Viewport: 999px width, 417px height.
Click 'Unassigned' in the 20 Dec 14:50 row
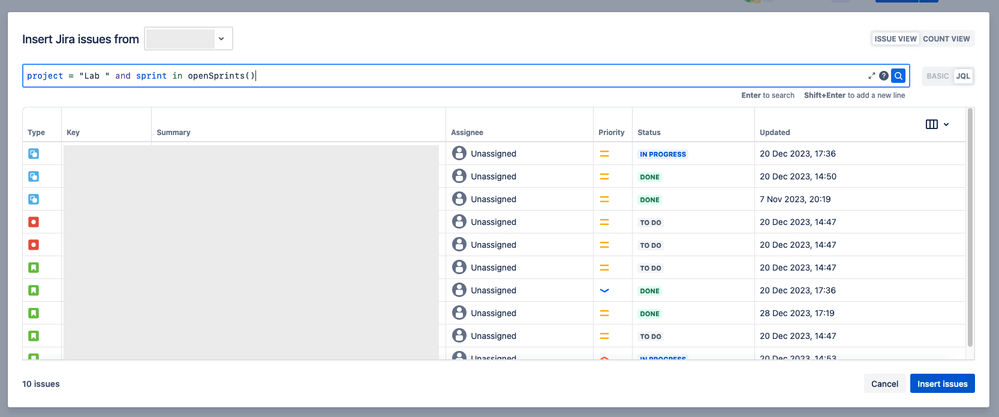point(493,176)
